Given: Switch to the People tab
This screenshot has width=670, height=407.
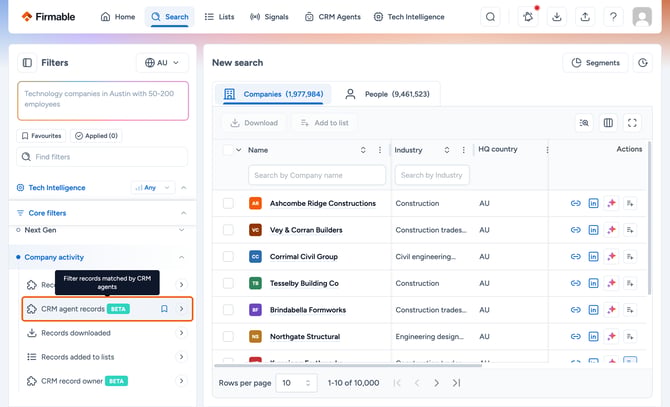Looking at the screenshot, I should (387, 94).
